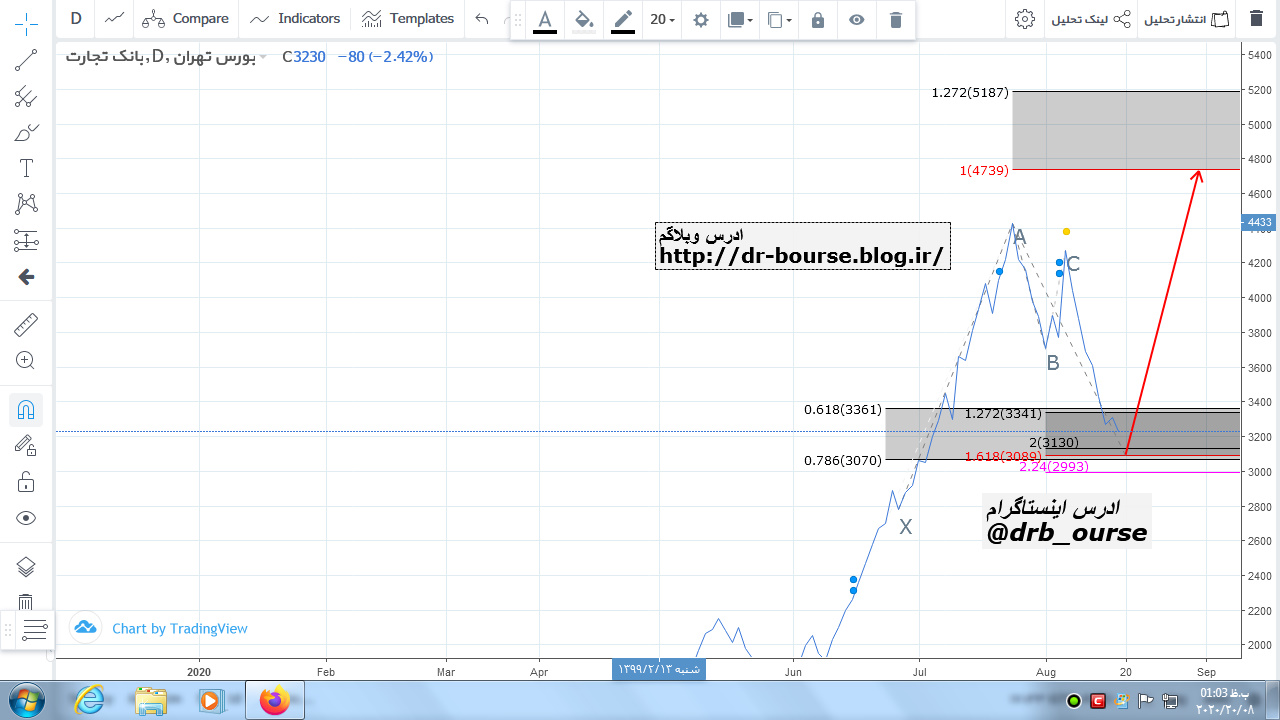The image size is (1280, 720).
Task: Change the text color swatch
Action: pyautogui.click(x=545, y=20)
